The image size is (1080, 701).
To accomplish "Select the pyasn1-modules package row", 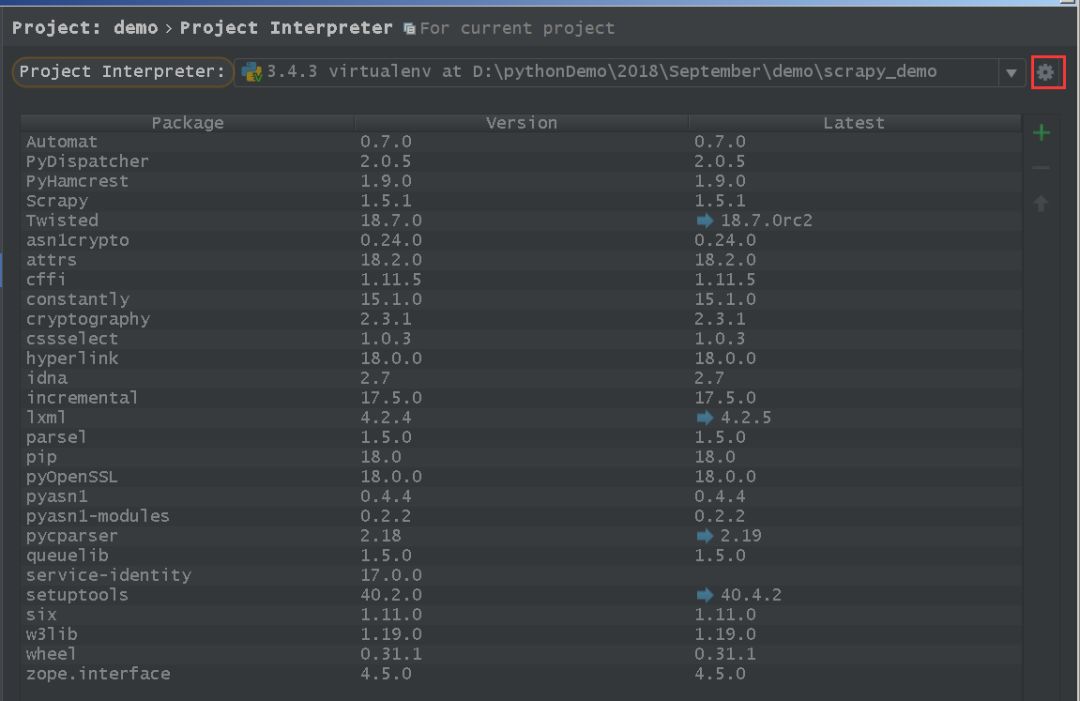I will (521, 516).
